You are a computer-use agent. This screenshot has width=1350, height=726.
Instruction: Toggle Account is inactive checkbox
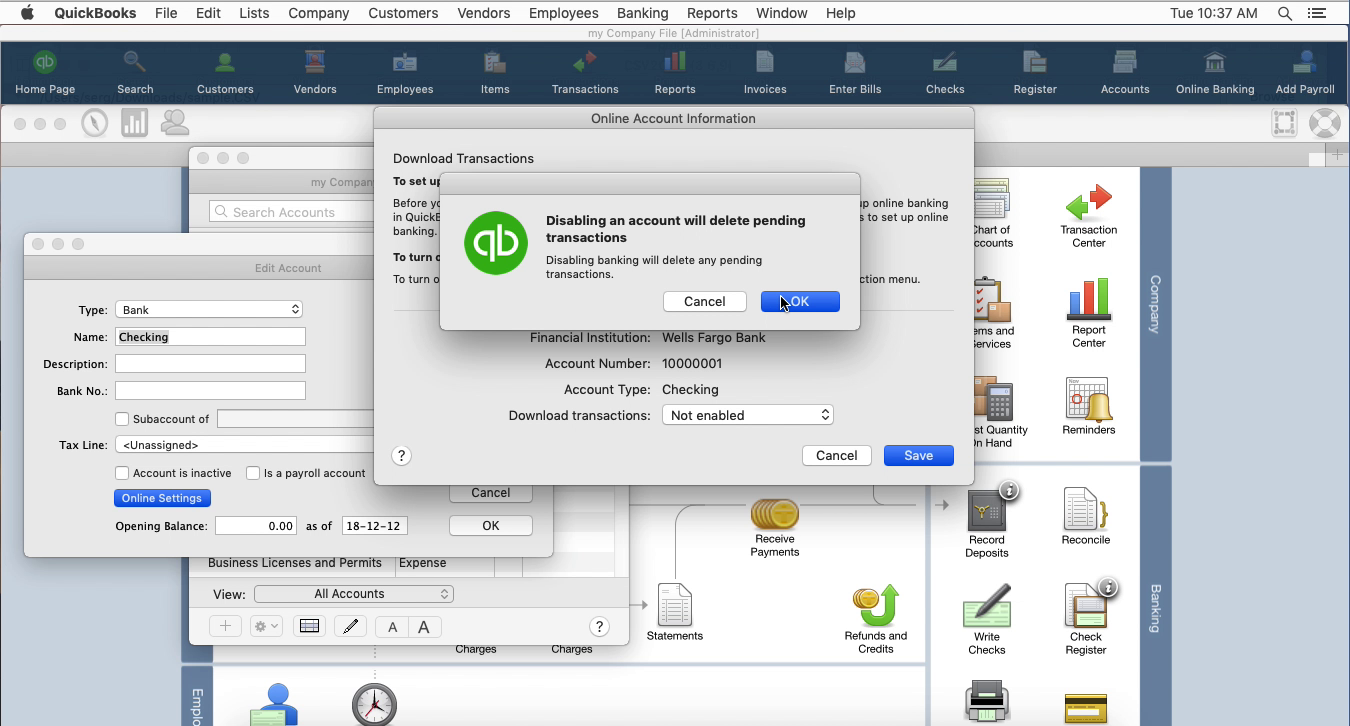(x=122, y=473)
